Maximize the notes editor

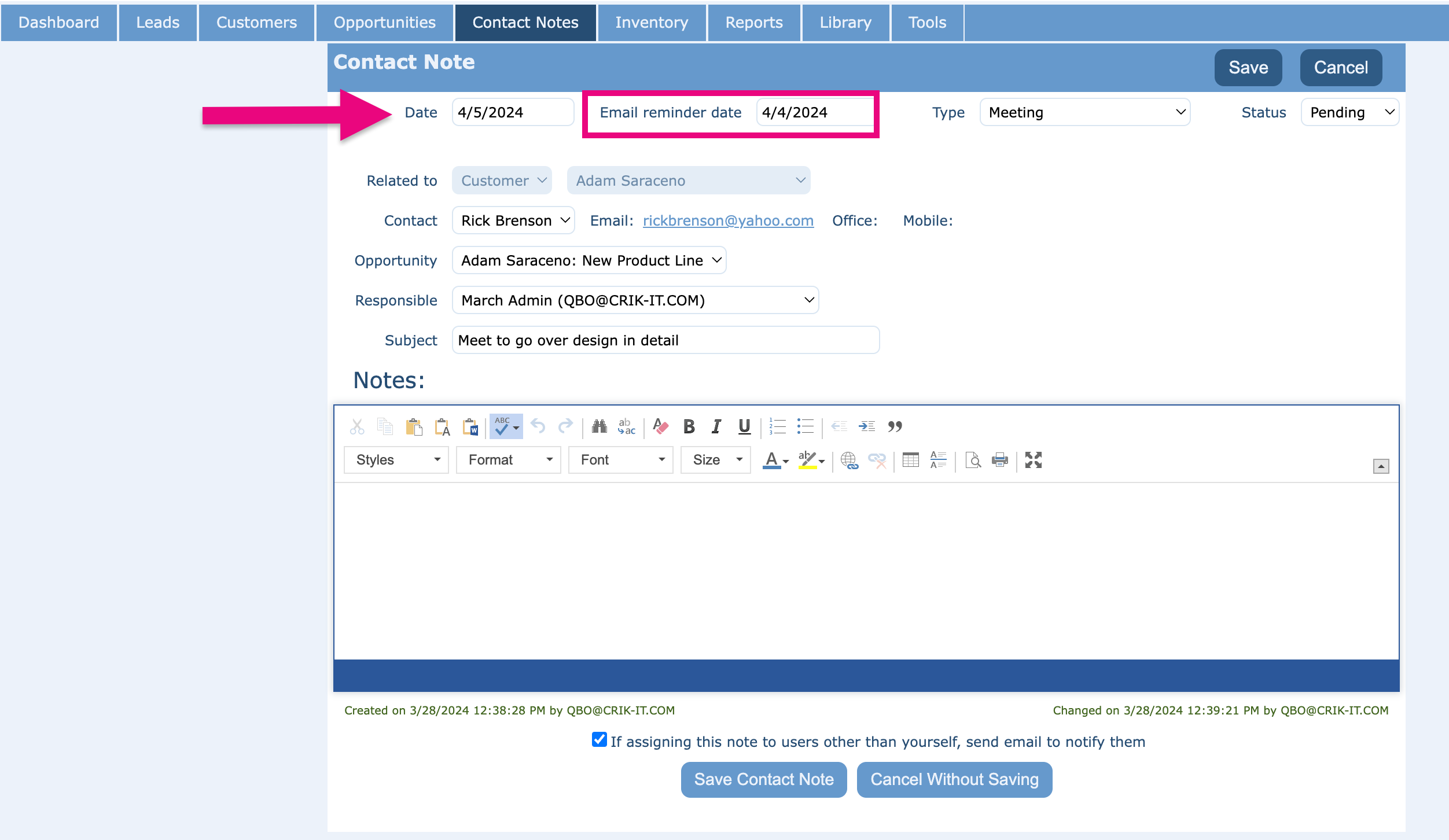click(x=1033, y=460)
